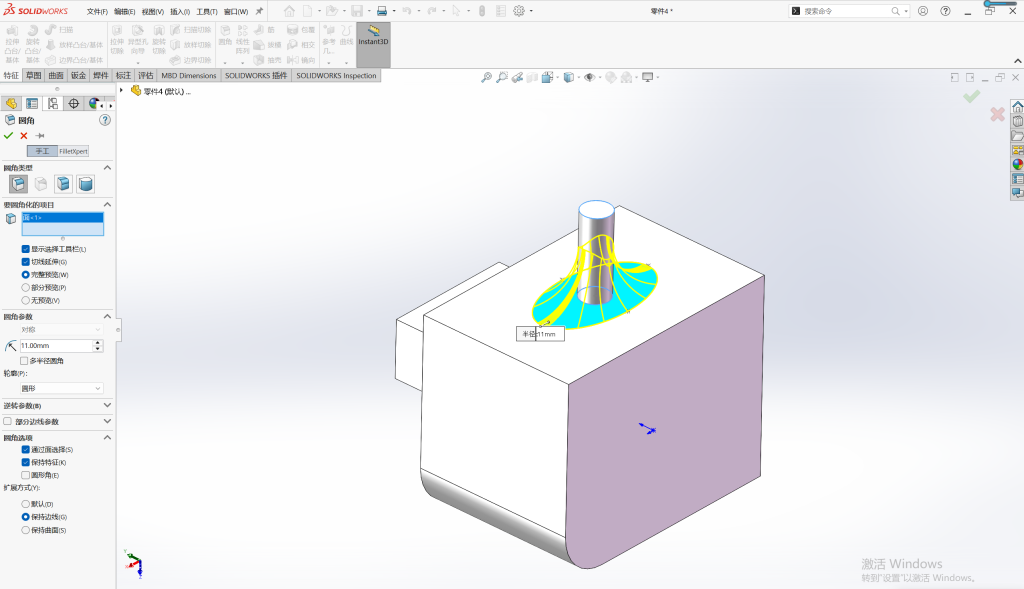Collapse the 圆角类型 section
This screenshot has height=589, width=1024.
pos(107,168)
